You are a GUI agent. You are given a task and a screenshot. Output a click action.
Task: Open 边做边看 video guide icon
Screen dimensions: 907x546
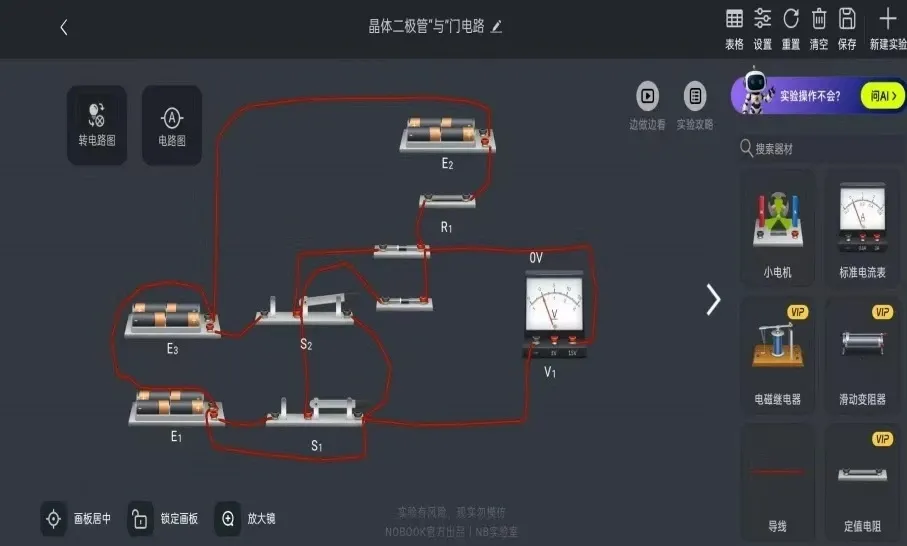pyautogui.click(x=647, y=96)
